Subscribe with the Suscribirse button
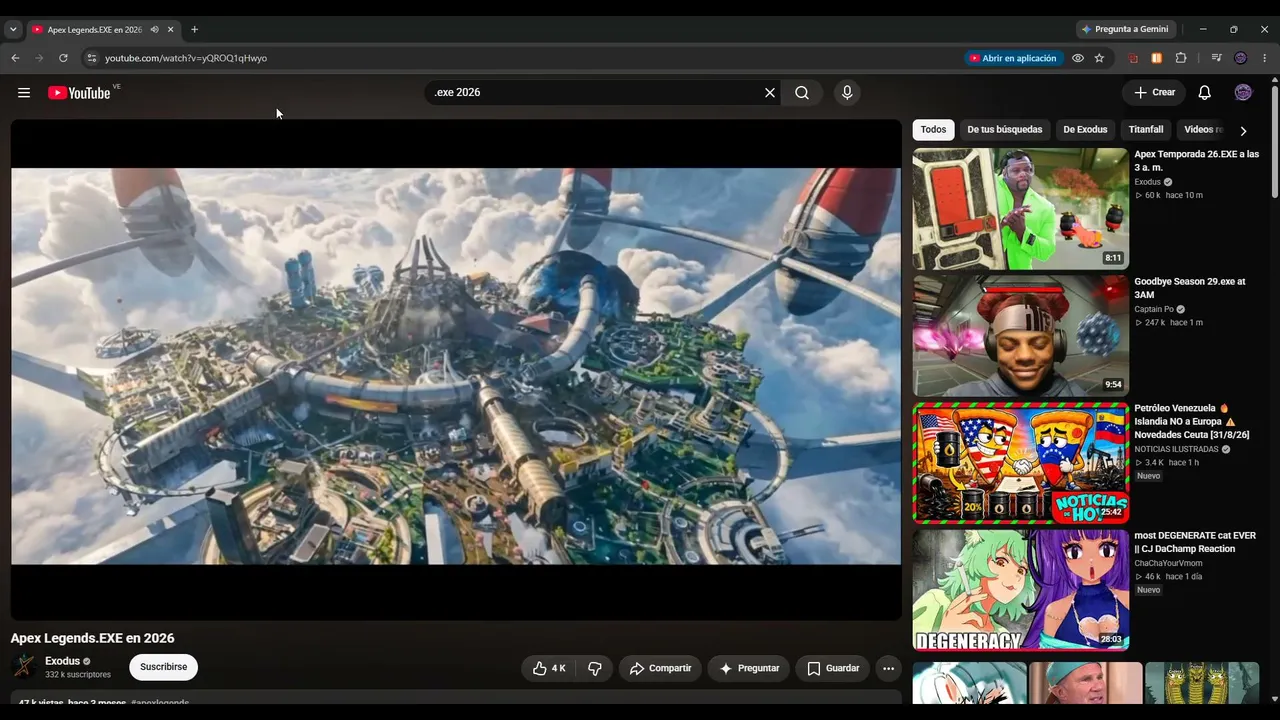This screenshot has width=1280, height=720. pos(163,667)
